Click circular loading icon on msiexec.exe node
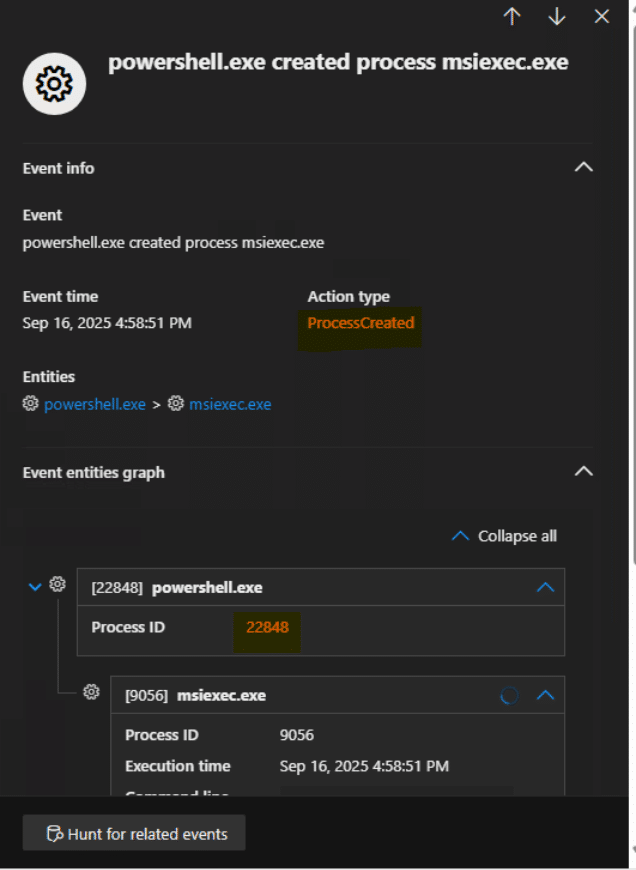Viewport: 636px width, 870px height. (x=509, y=695)
